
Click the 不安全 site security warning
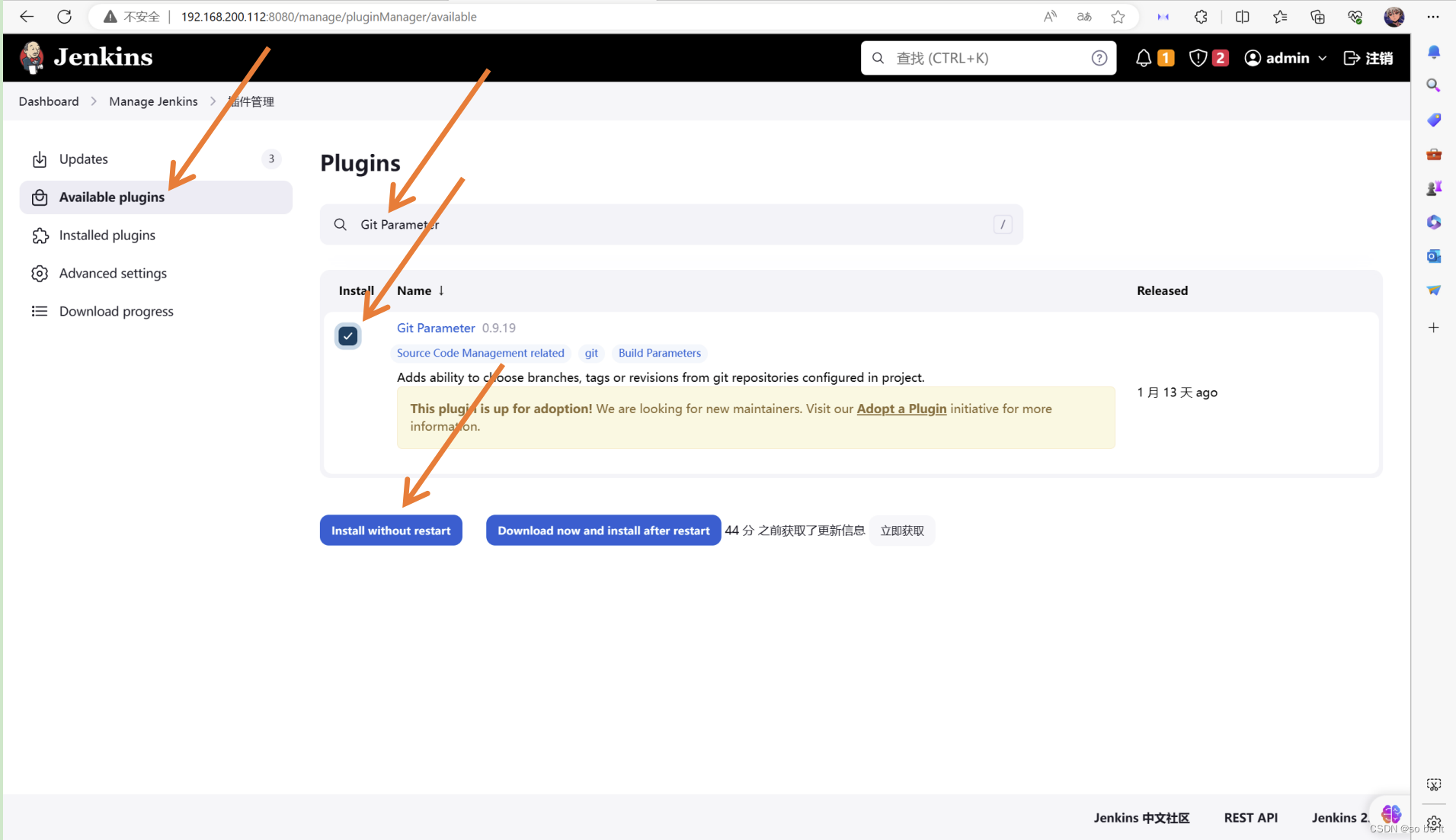132,16
